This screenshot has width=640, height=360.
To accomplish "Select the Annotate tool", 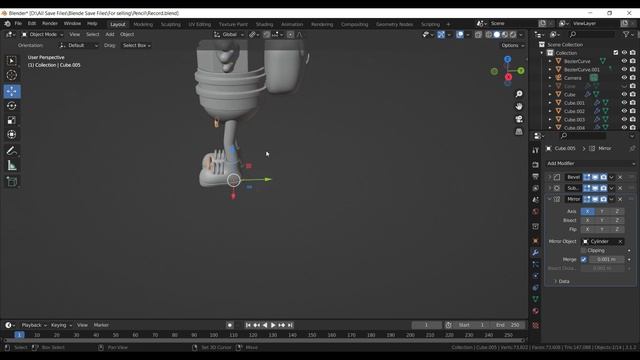I will 12,151.
